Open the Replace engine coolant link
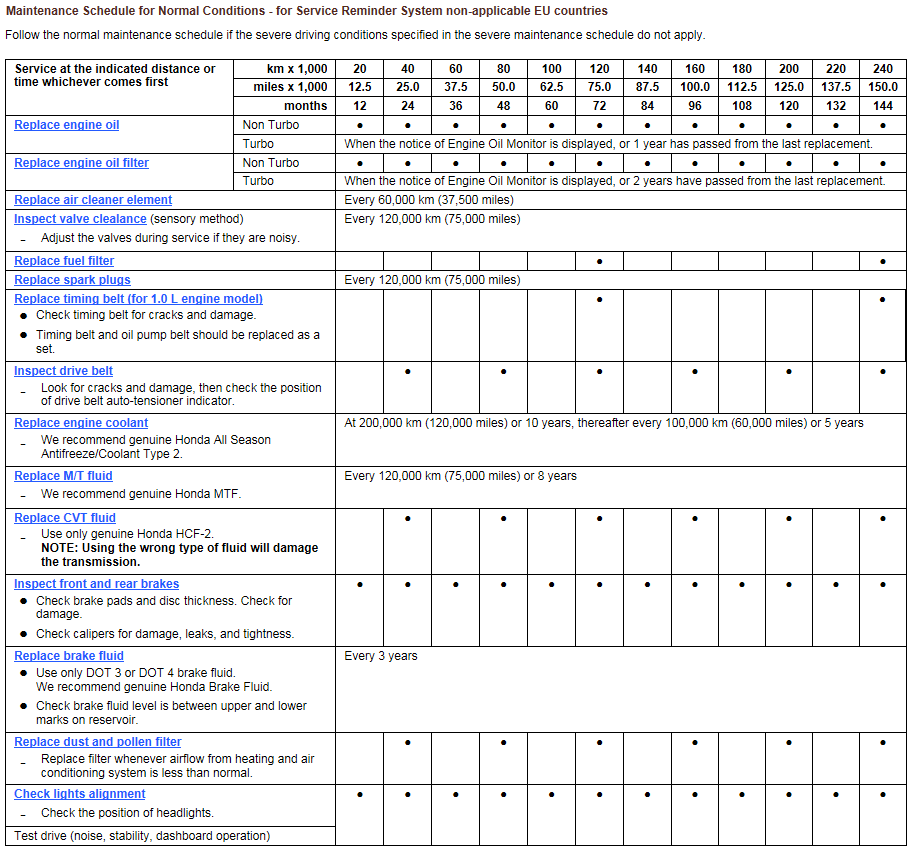Screen dimensions: 908x846 coord(81,423)
